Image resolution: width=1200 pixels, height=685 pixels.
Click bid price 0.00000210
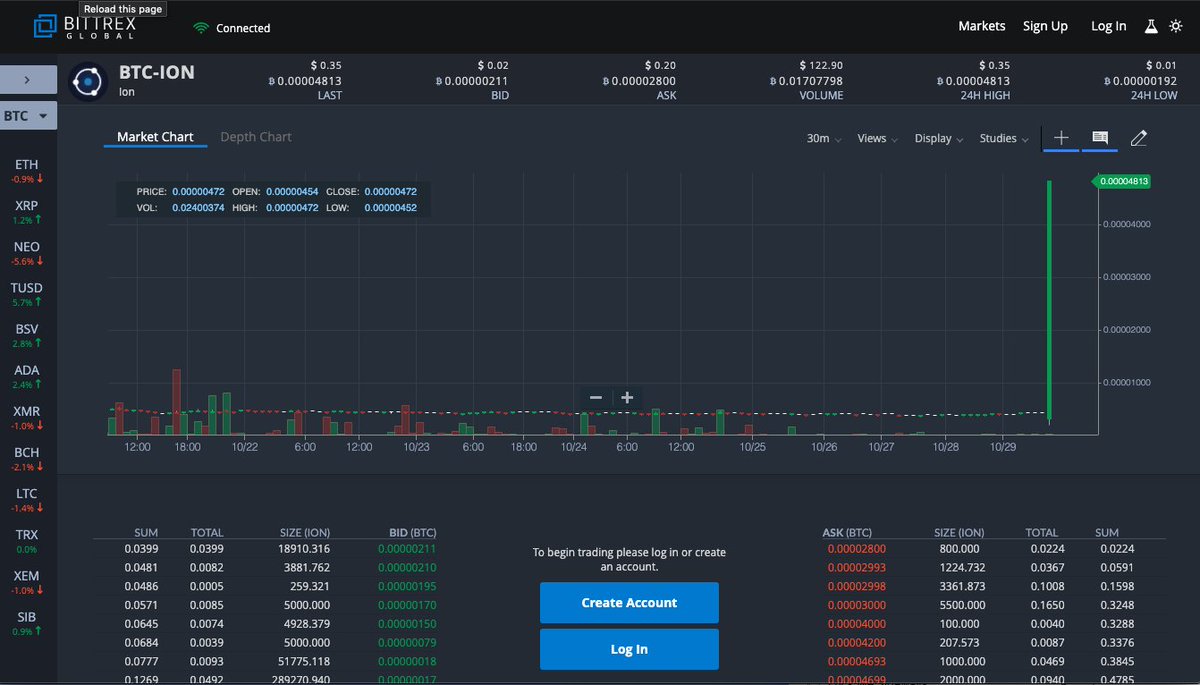[x=408, y=568]
